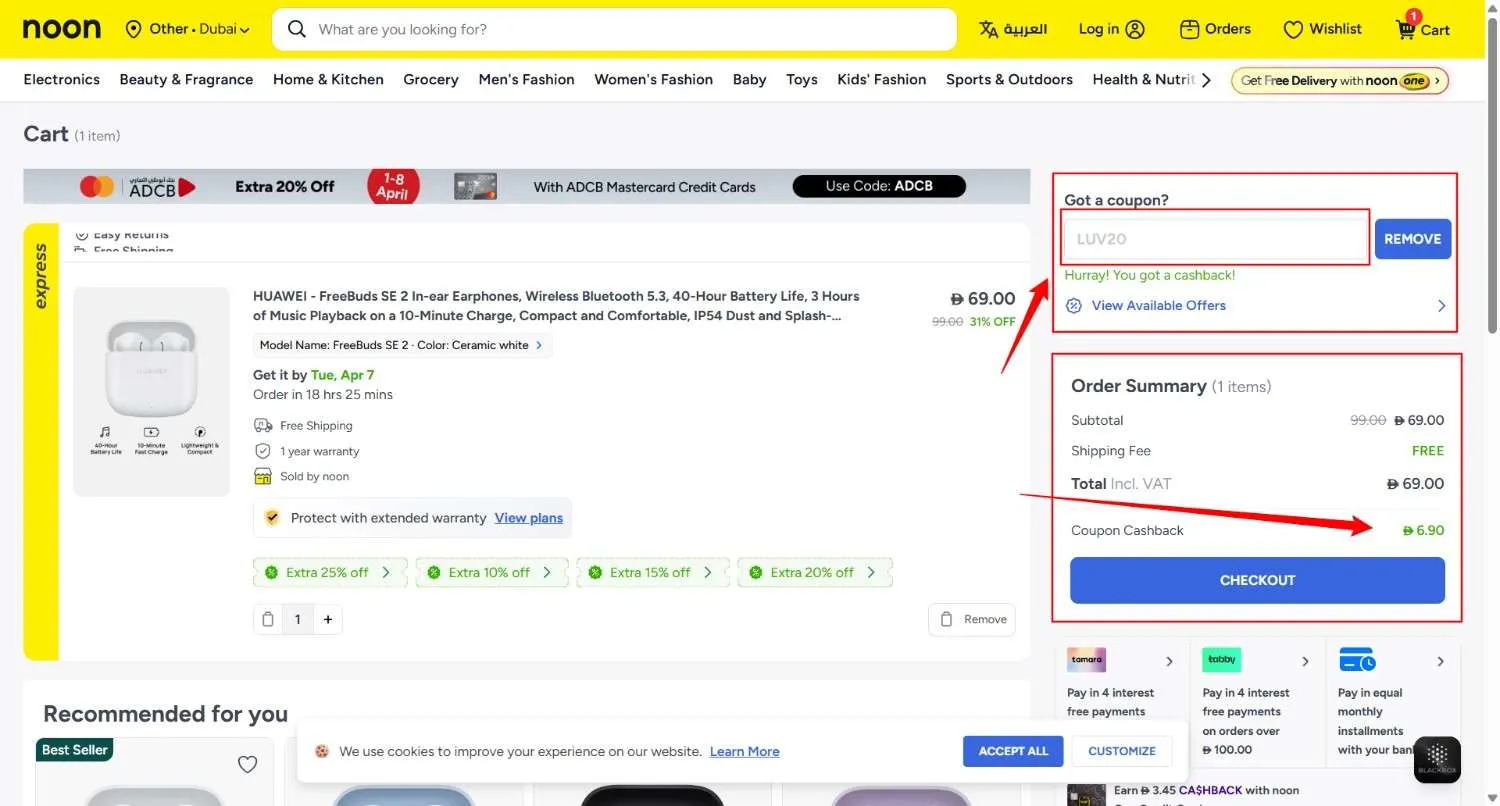Open Women's Fashion category
The width and height of the screenshot is (1500, 806).
click(653, 79)
